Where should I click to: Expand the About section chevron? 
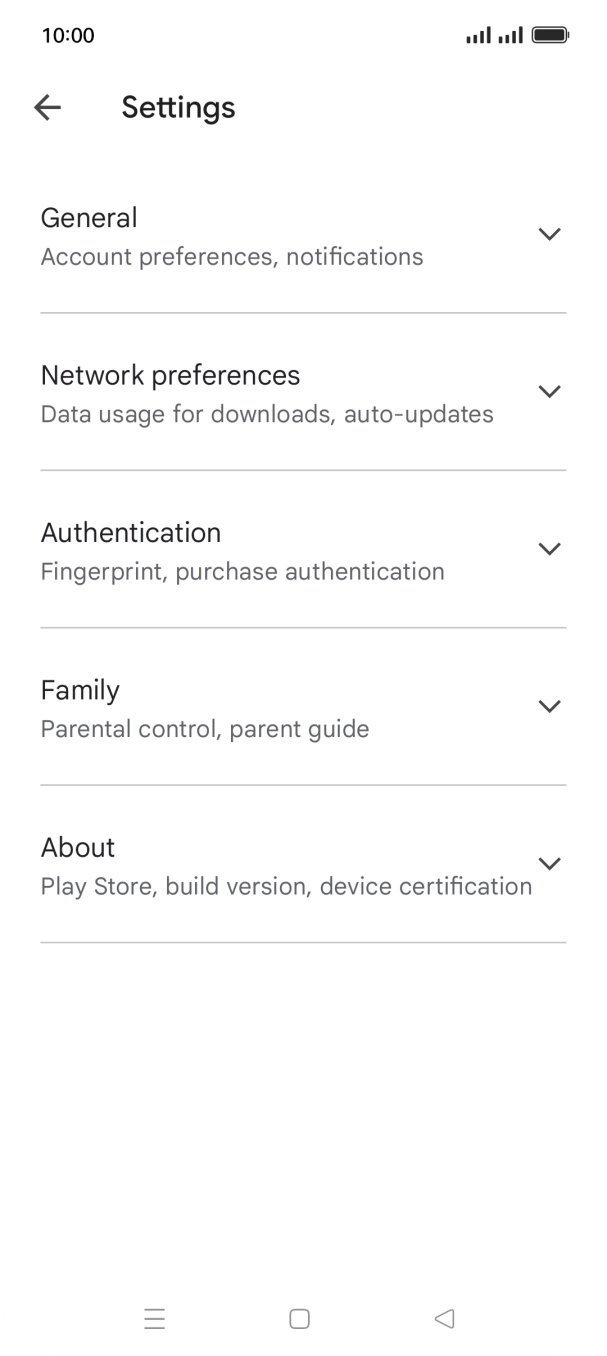point(548,863)
